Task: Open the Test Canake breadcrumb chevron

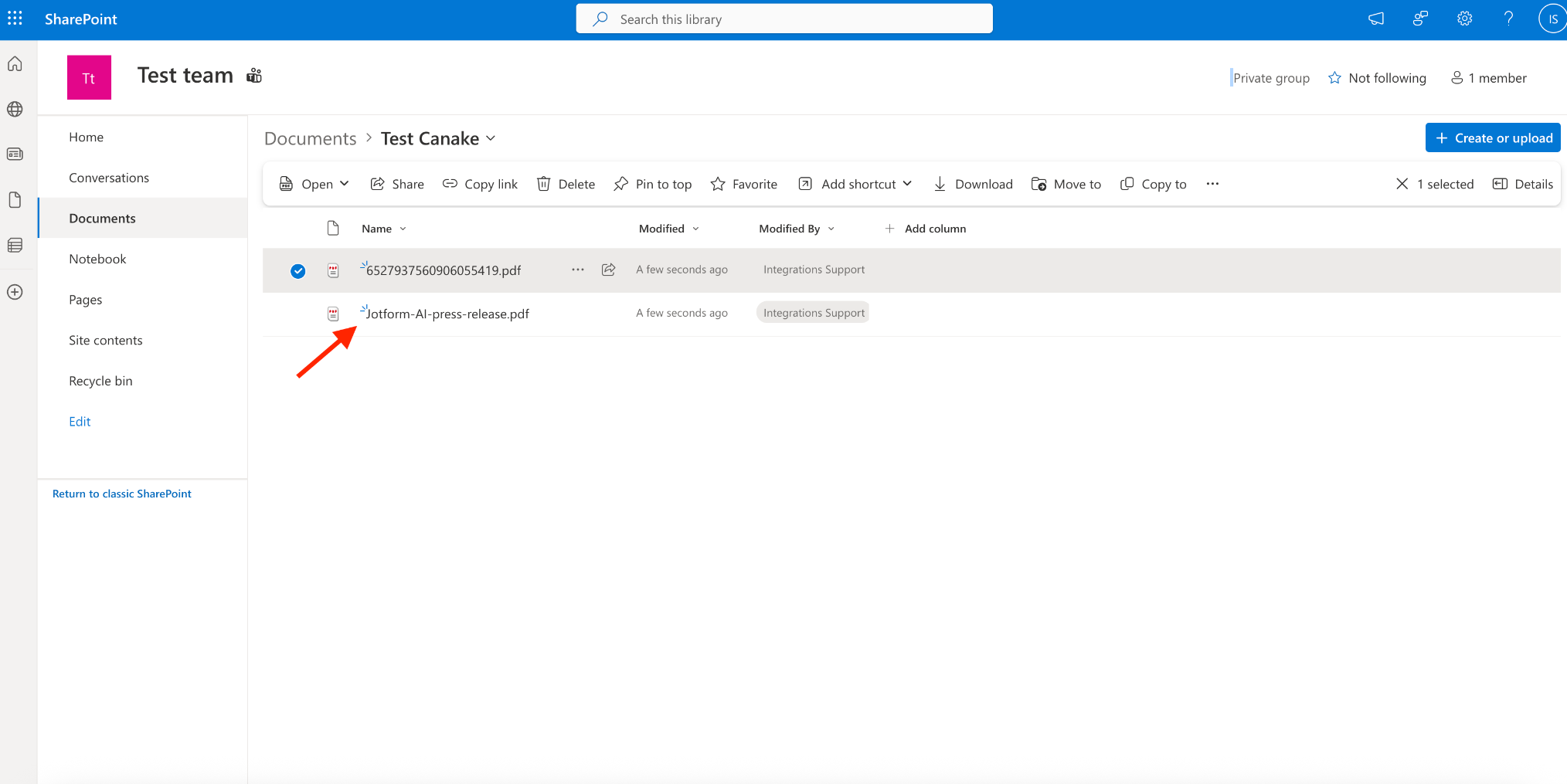Action: [x=491, y=138]
